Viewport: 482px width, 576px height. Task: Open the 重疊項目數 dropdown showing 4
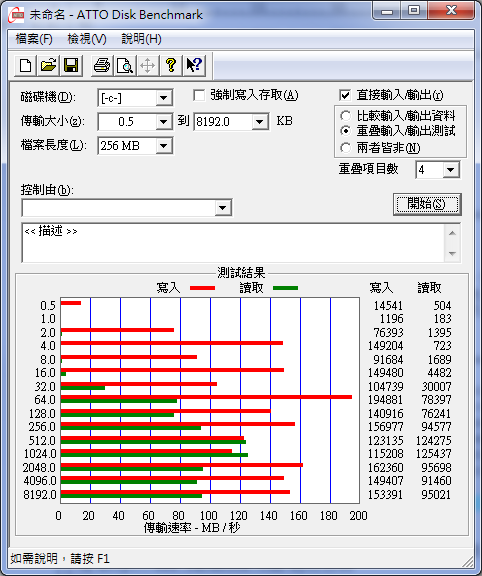coord(451,170)
